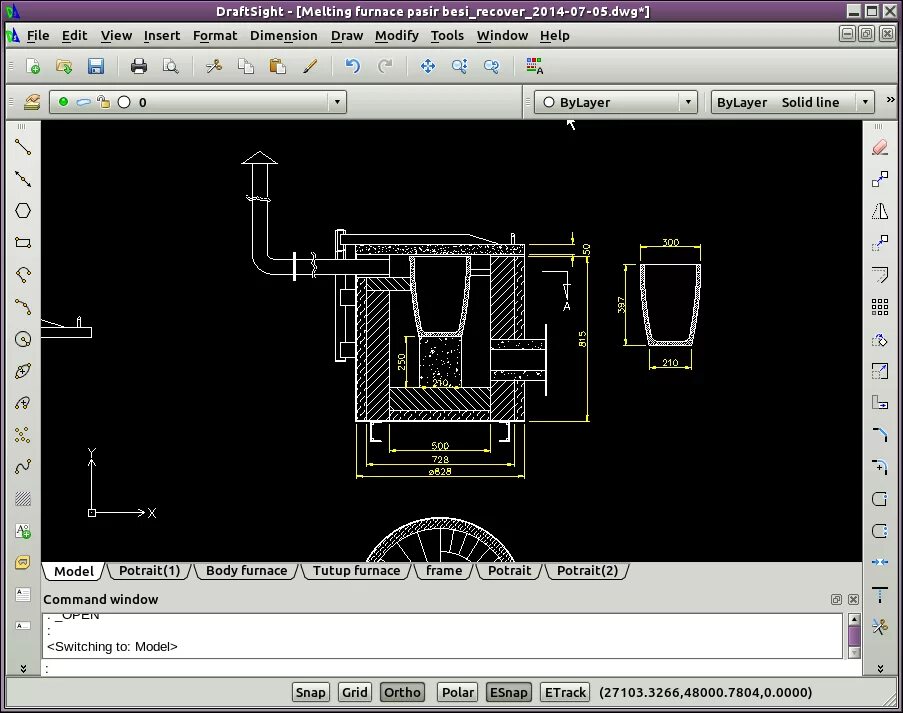Screen dimensions: 903x713
Task: Open the Modify menu
Action: coord(397,36)
